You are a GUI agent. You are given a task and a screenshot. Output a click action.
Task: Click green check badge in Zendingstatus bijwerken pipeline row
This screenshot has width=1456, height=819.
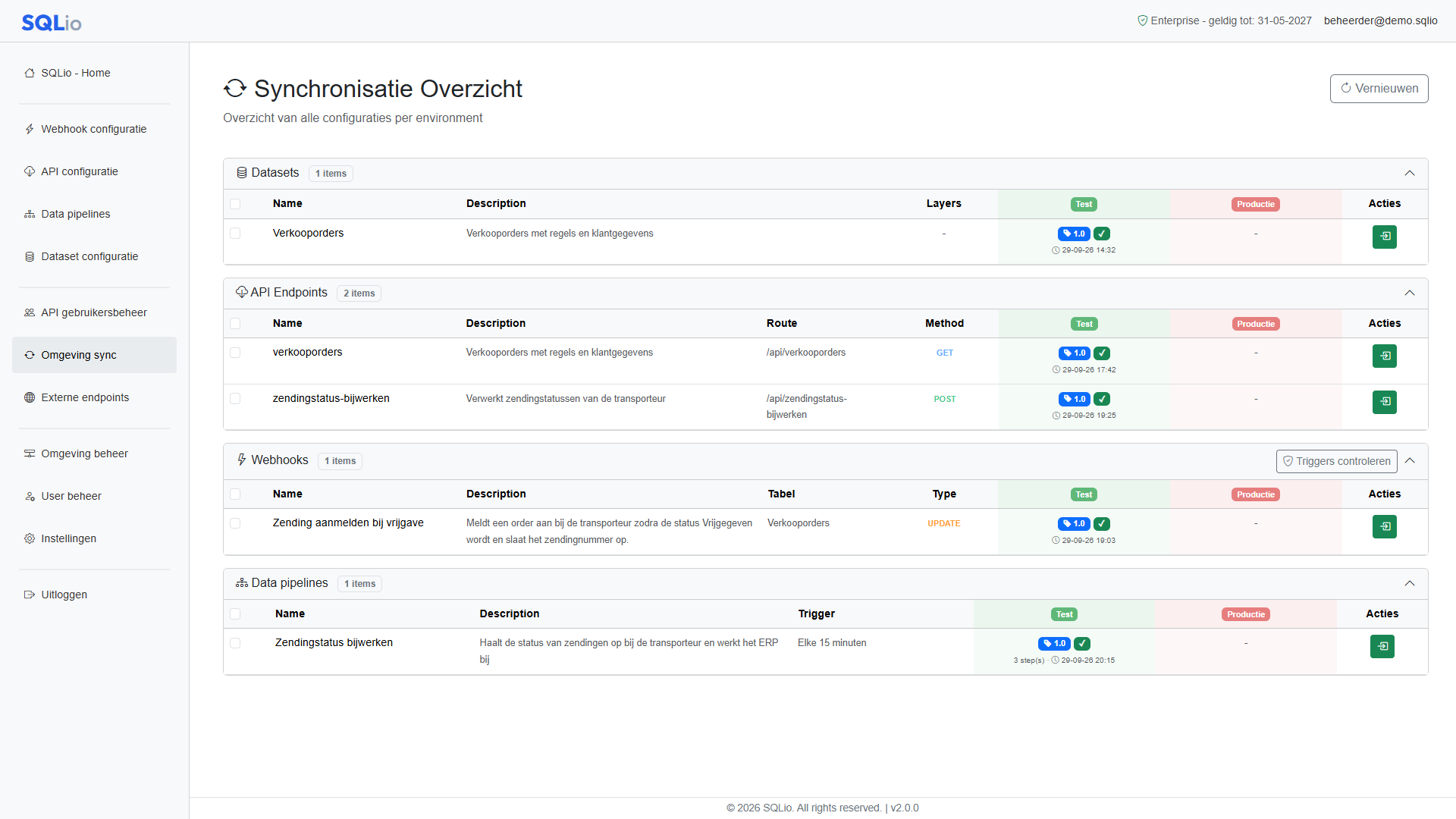(x=1082, y=644)
